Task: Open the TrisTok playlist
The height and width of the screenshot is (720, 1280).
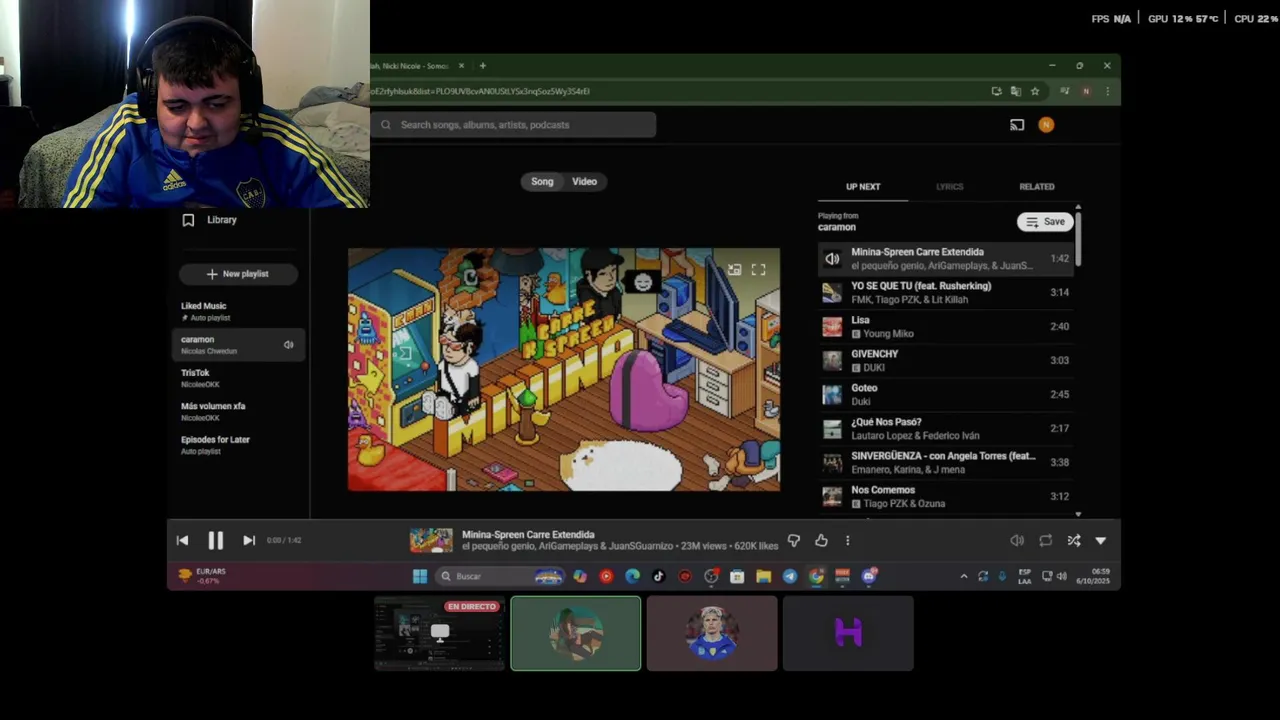Action: [238, 378]
